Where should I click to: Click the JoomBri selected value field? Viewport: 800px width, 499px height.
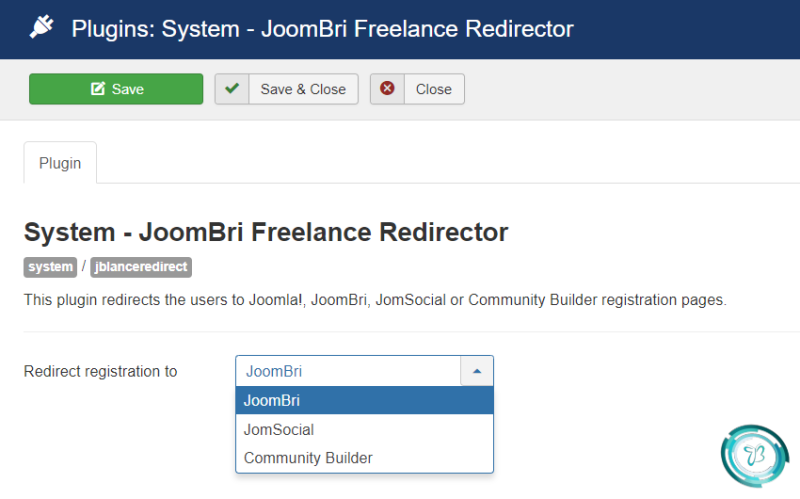[x=348, y=371]
